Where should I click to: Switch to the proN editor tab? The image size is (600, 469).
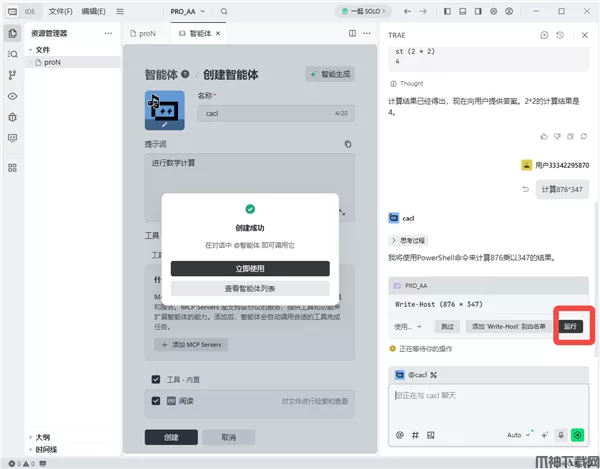pos(143,34)
